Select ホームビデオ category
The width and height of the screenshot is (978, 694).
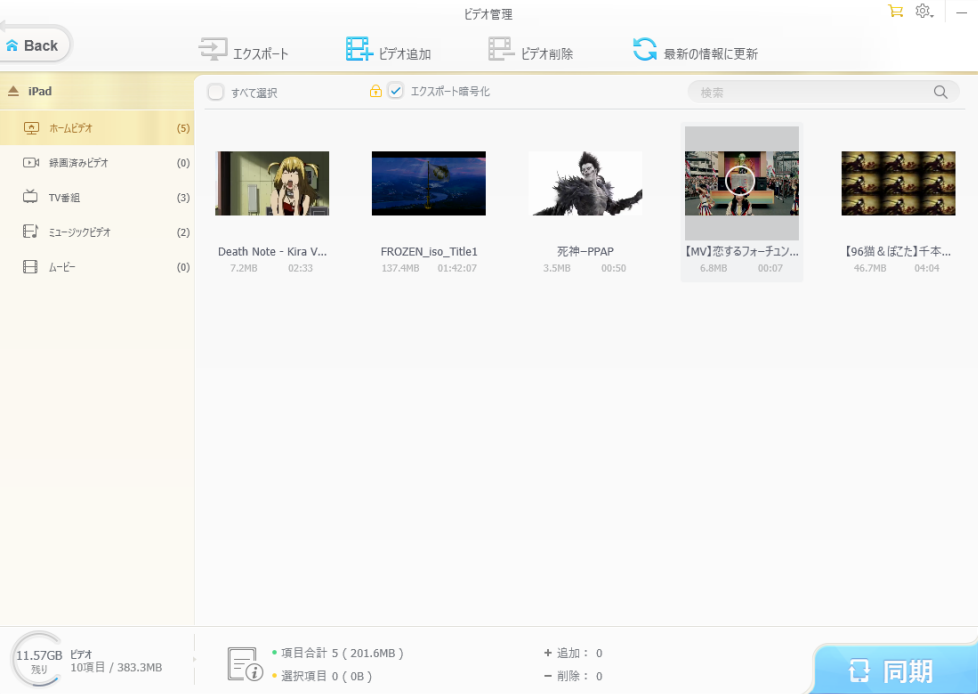click(x=97, y=128)
